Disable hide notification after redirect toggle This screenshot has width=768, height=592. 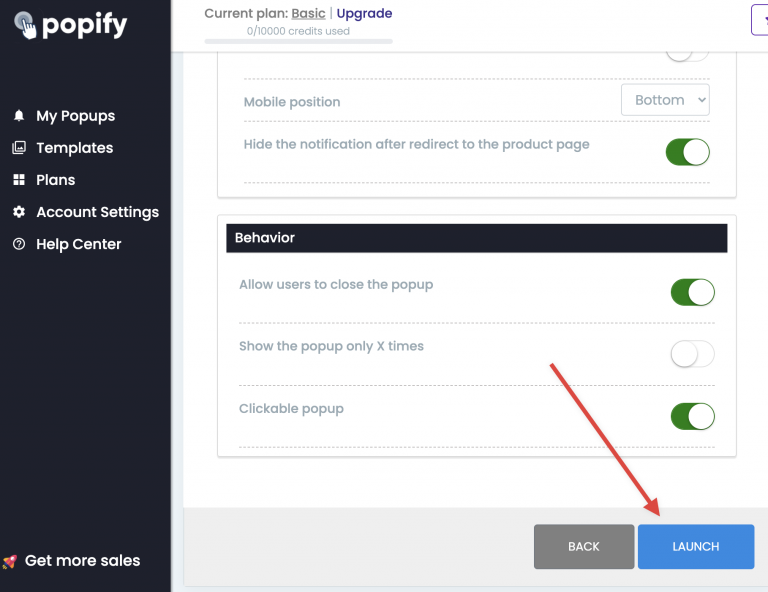(x=687, y=152)
